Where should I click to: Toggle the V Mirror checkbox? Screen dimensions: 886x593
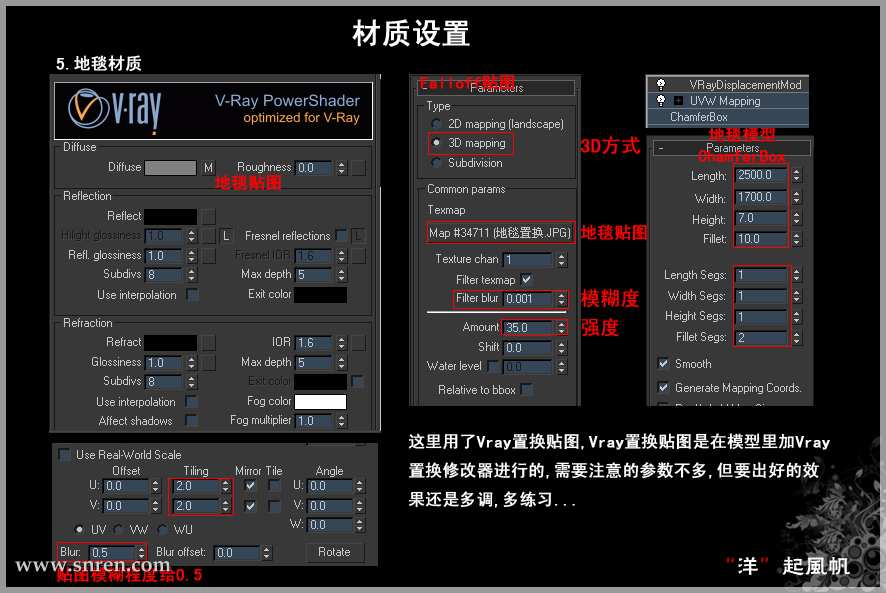click(x=250, y=506)
